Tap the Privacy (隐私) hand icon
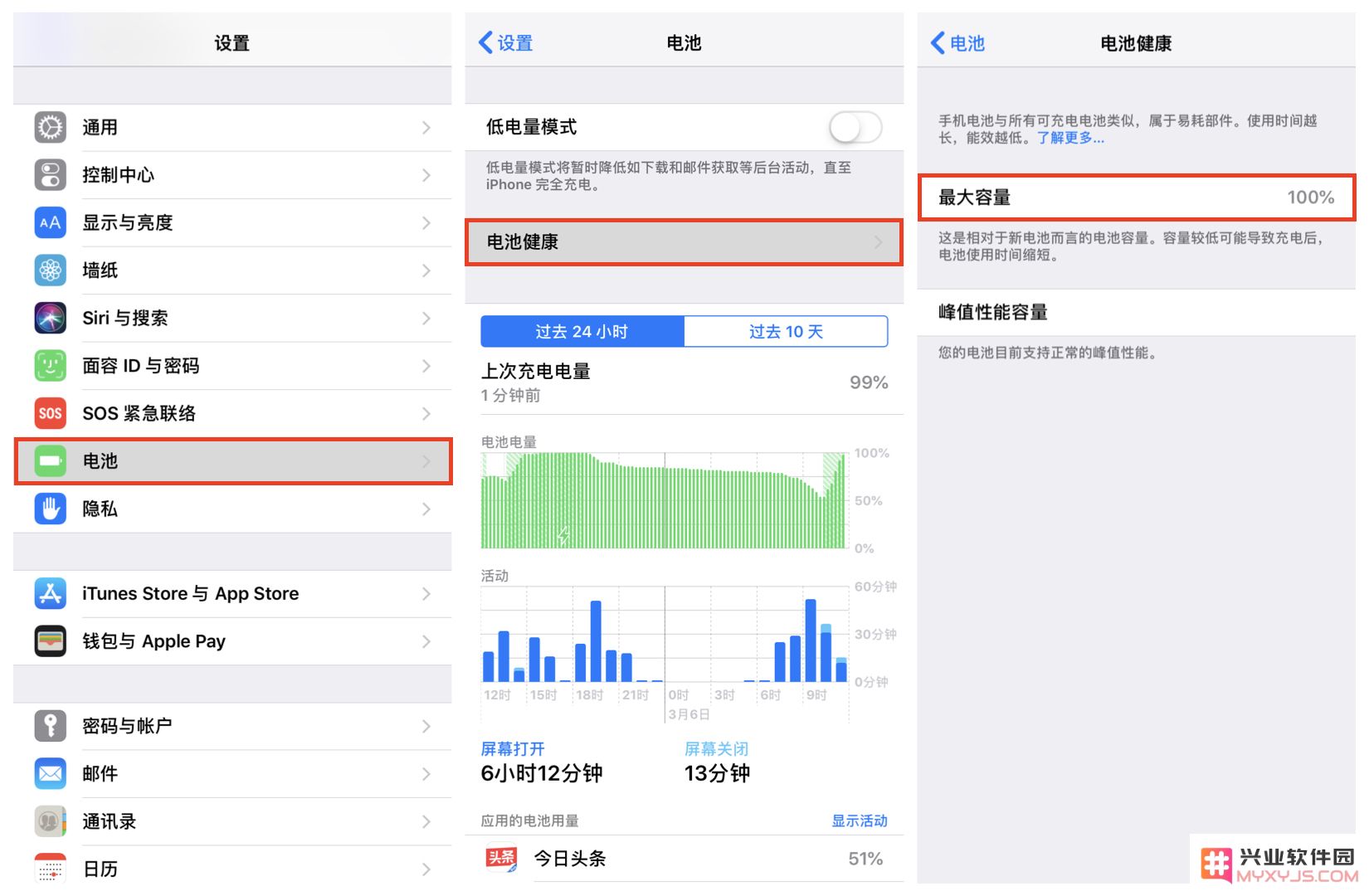 (x=51, y=509)
